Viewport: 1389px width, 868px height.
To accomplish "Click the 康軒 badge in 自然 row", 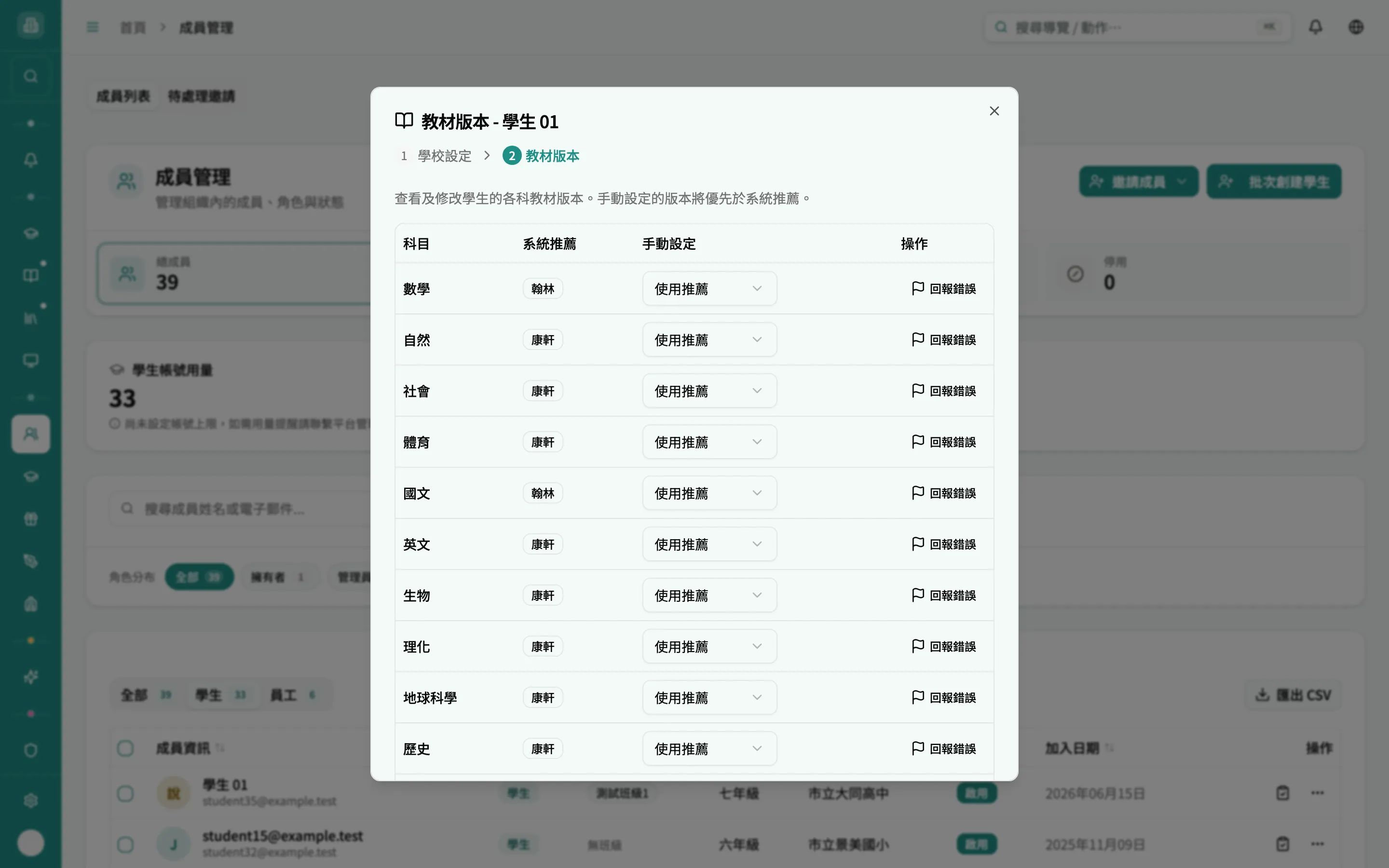I will coord(543,340).
